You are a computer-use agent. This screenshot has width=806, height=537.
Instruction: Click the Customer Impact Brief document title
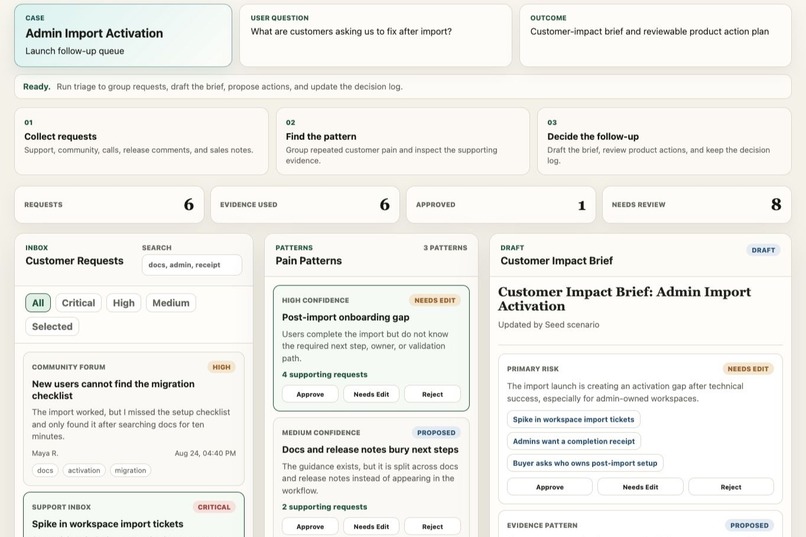(624, 299)
